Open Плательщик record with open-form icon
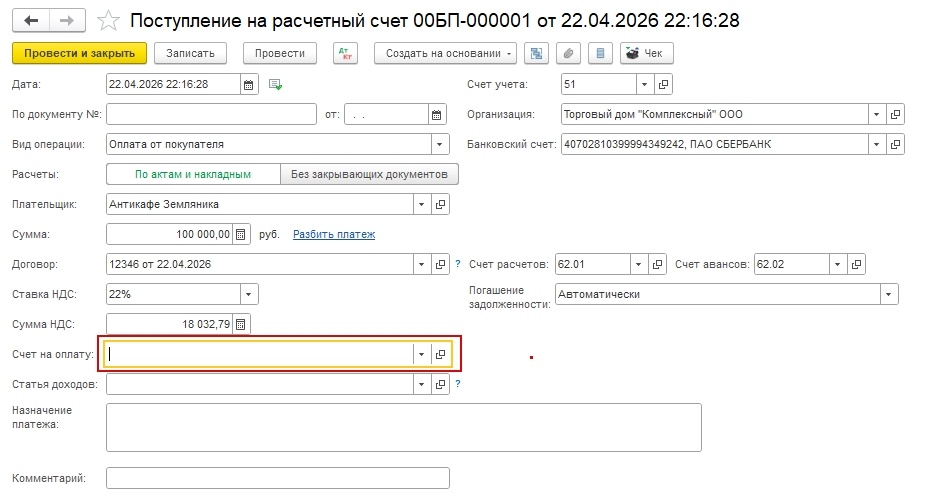Screen dimensions: 929x502 click(x=440, y=204)
